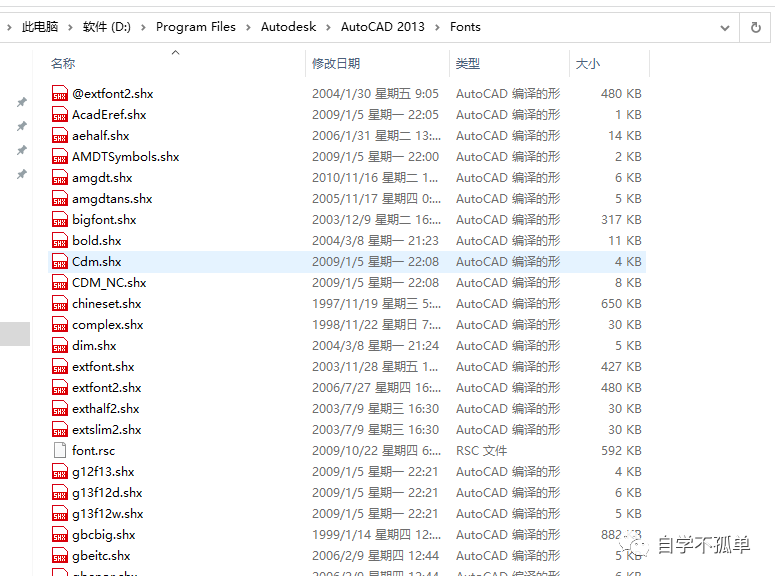Select the file name gbcbig.shx
This screenshot has width=775, height=578.
click(x=104, y=534)
